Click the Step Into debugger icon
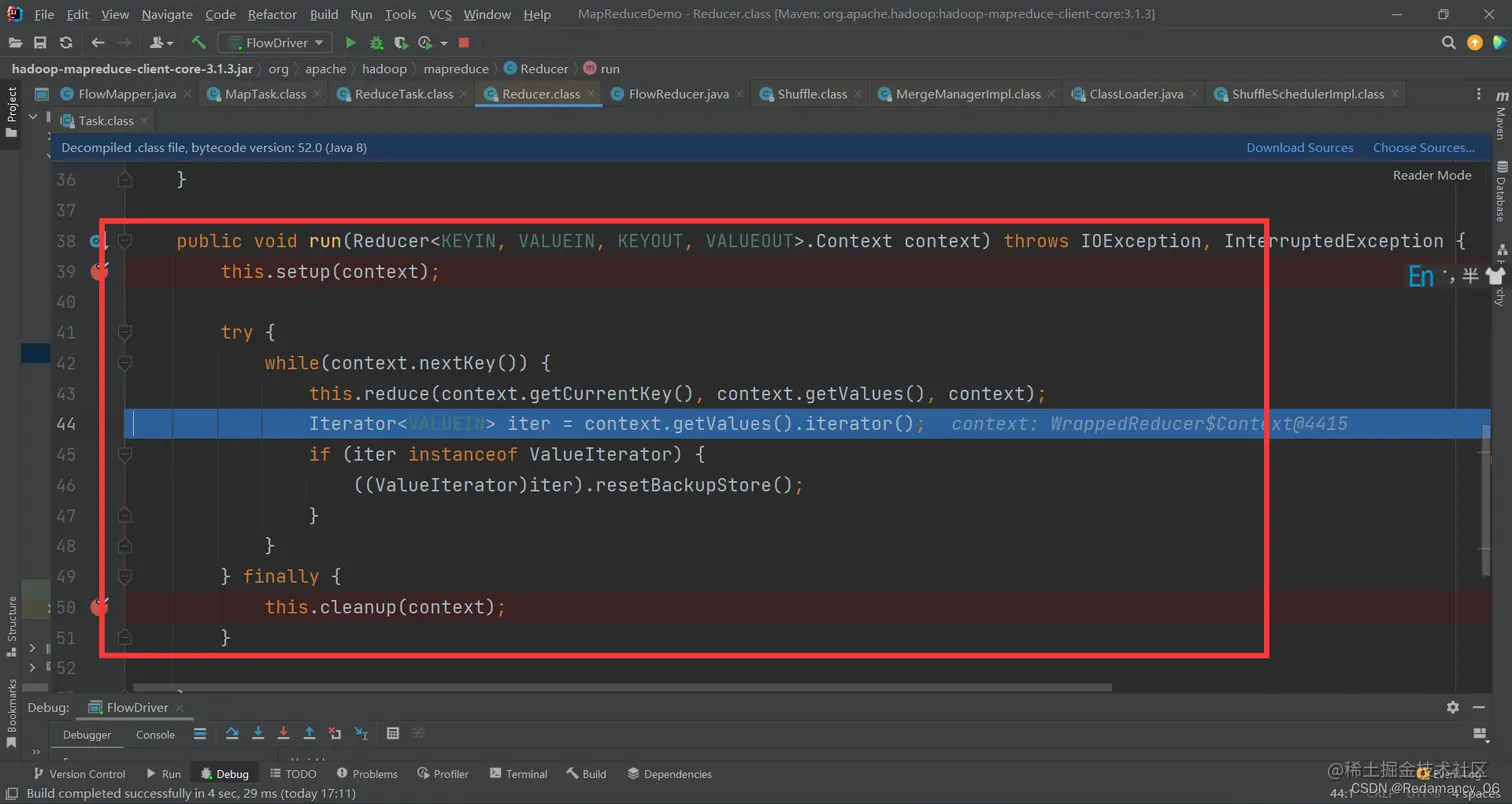This screenshot has width=1512, height=804. [x=258, y=734]
